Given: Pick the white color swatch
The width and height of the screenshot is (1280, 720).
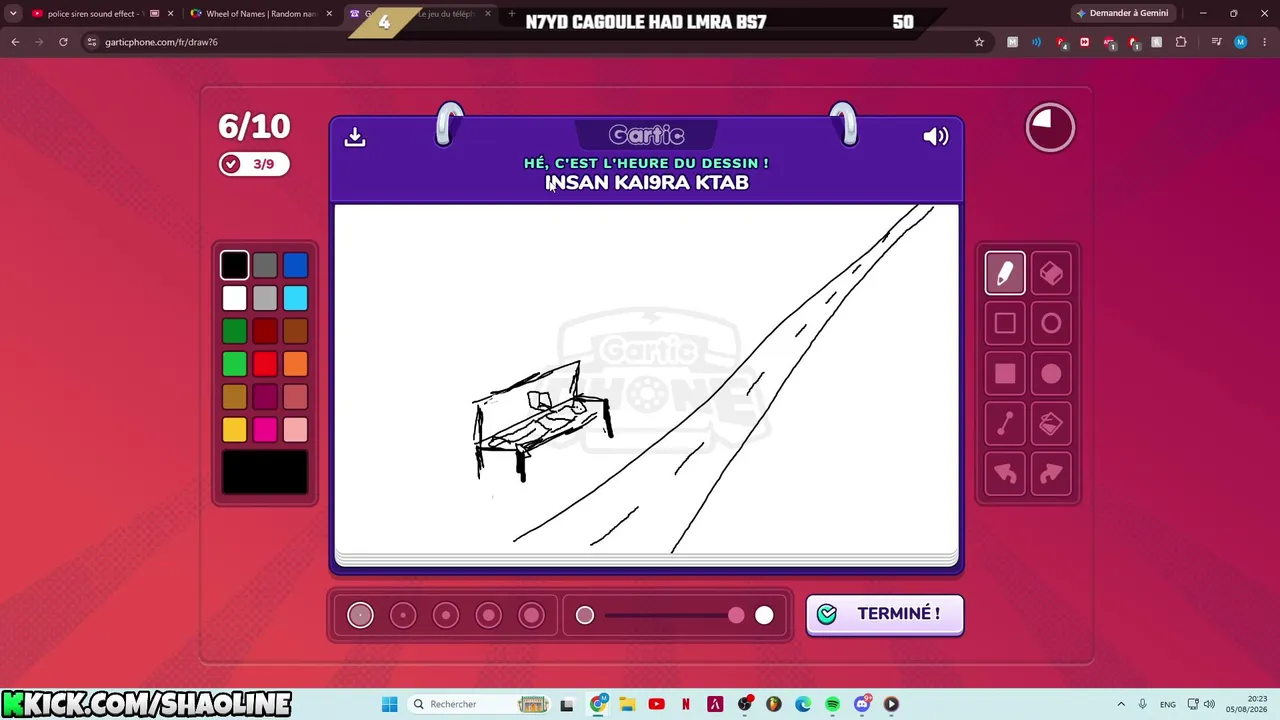Looking at the screenshot, I should pos(234,298).
